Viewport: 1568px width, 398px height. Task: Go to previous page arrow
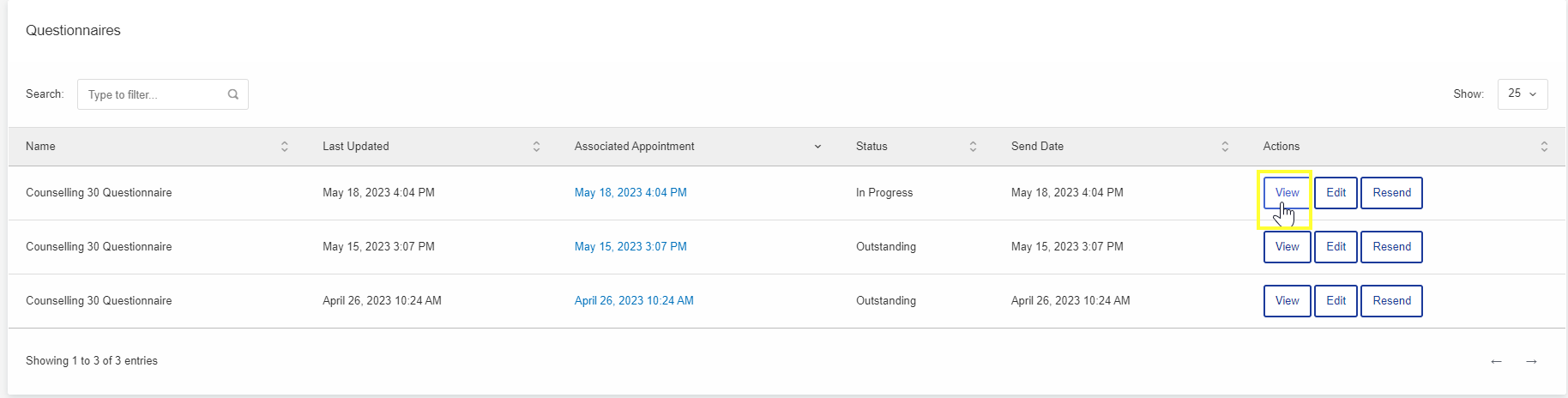coord(1496,361)
